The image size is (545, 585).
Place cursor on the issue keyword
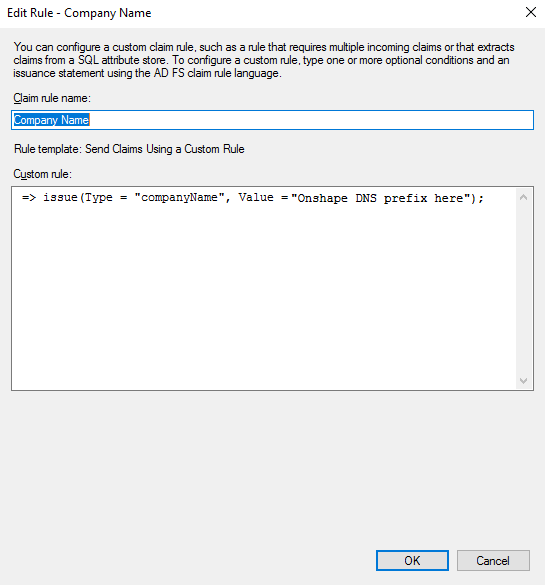[x=60, y=197]
